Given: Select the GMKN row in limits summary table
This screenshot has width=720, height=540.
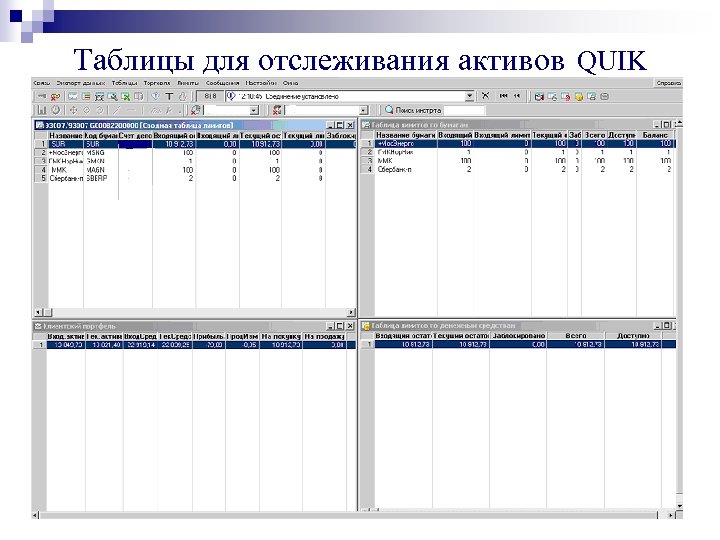Looking at the screenshot, I should coord(196,161).
